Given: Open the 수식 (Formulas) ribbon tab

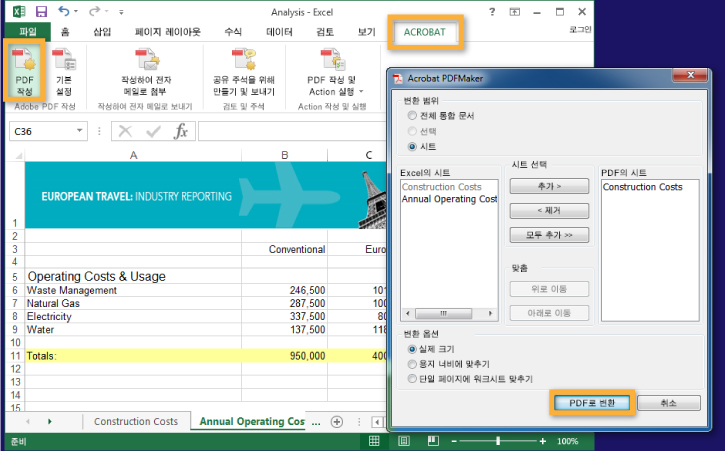Looking at the screenshot, I should (233, 31).
